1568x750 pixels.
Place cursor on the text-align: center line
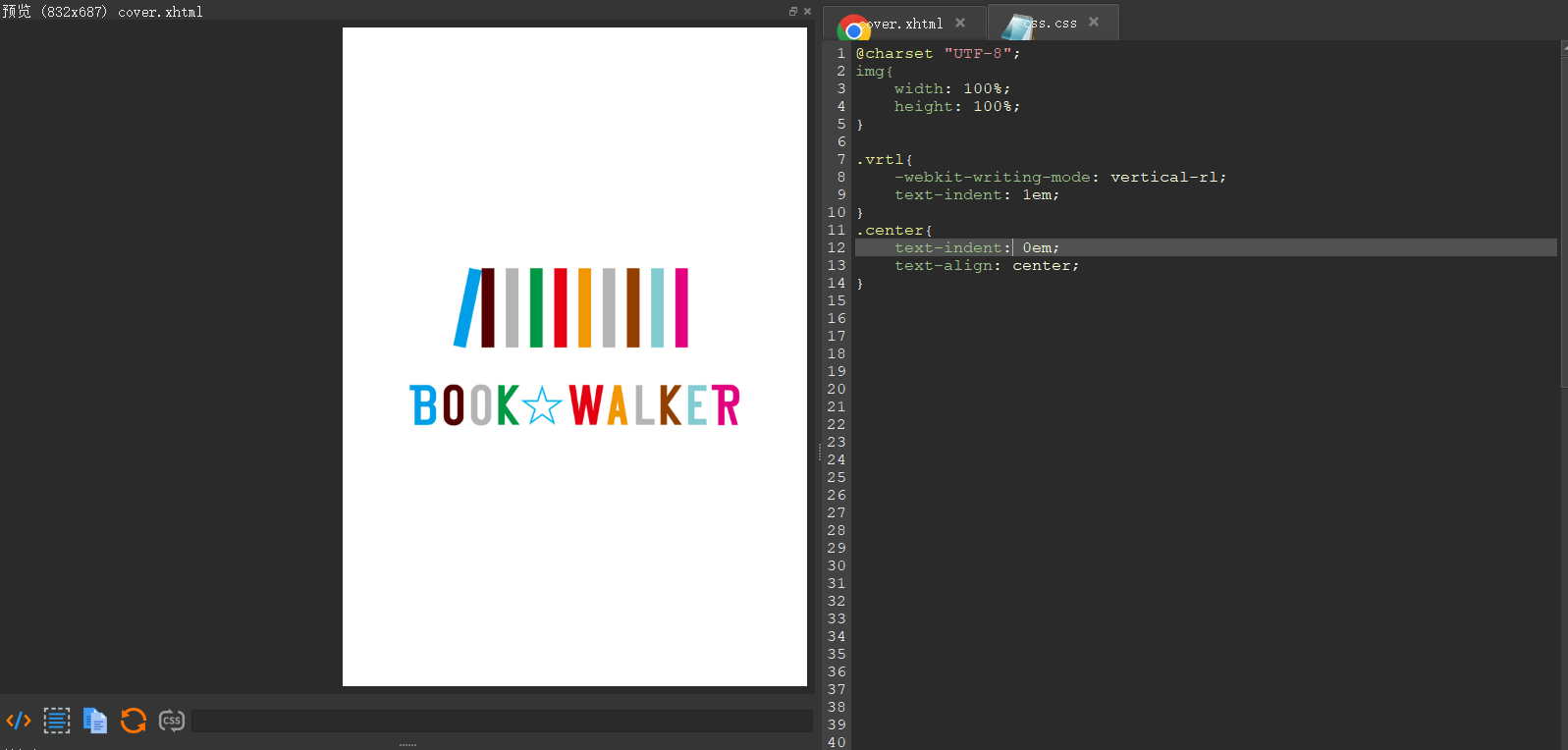point(986,266)
